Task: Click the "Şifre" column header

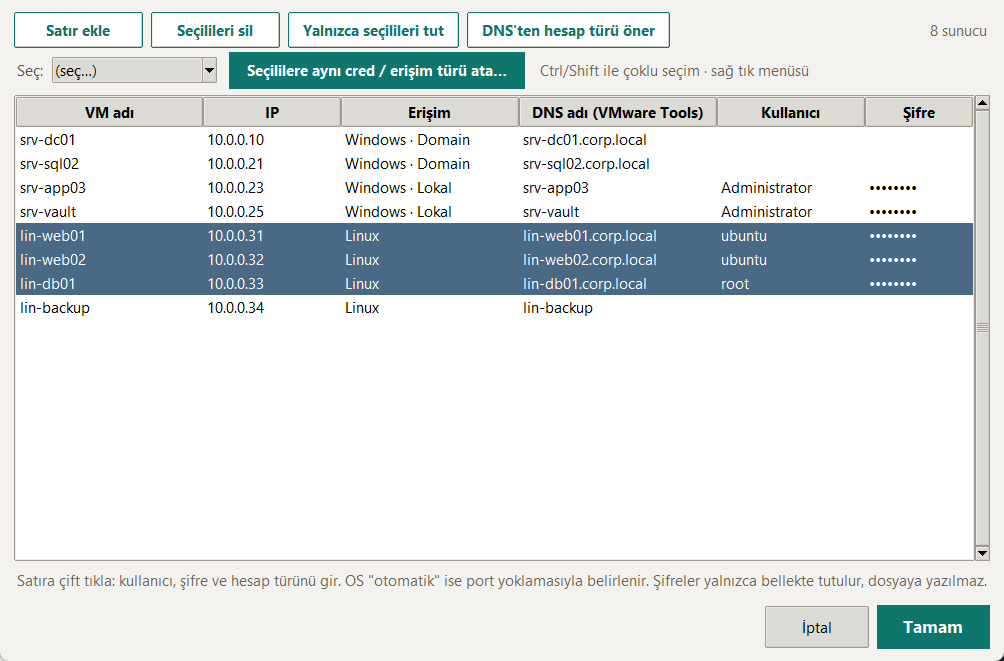Action: click(919, 113)
